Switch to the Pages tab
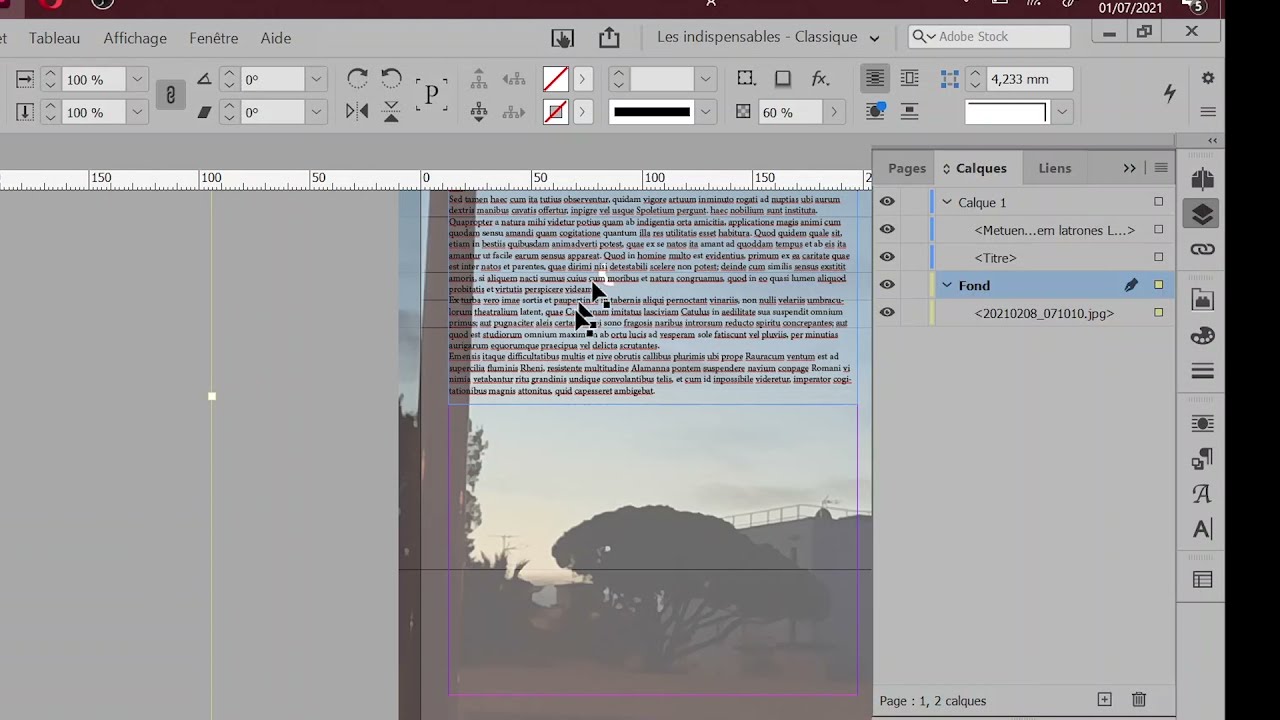Viewport: 1280px width, 720px height. (907, 168)
